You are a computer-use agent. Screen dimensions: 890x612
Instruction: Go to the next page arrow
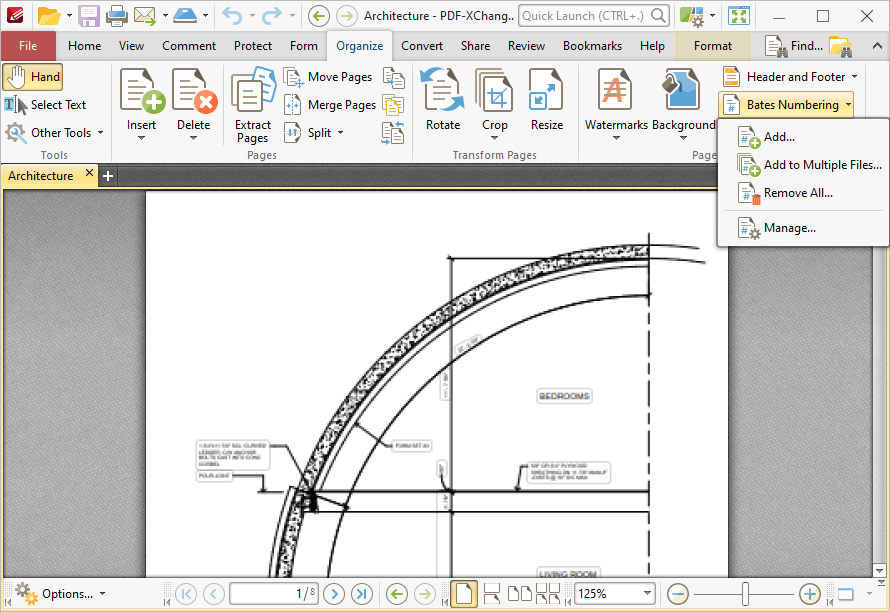coord(334,594)
